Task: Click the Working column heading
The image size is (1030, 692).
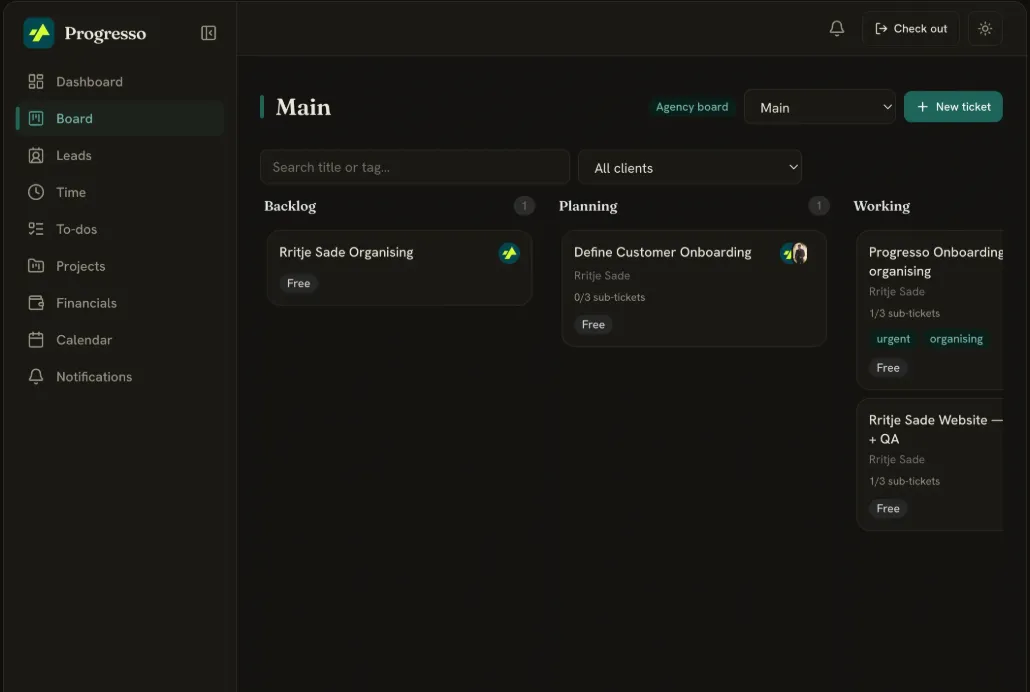Action: tap(882, 206)
